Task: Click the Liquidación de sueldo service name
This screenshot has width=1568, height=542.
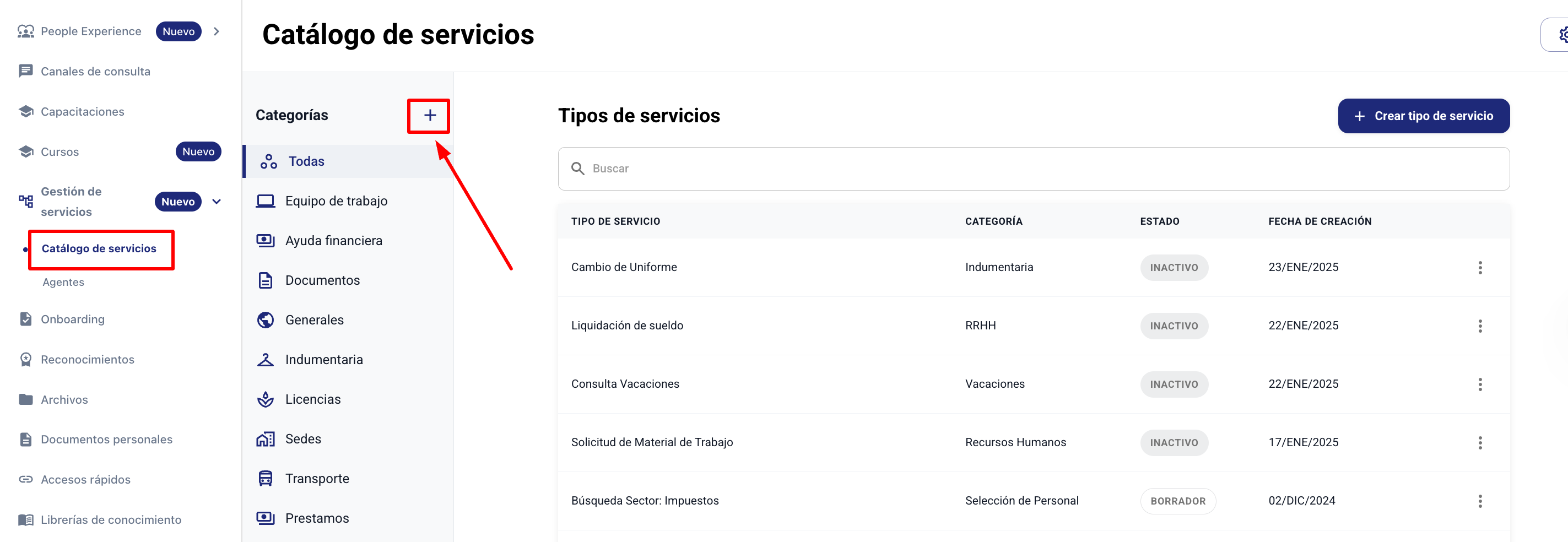Action: click(x=627, y=326)
